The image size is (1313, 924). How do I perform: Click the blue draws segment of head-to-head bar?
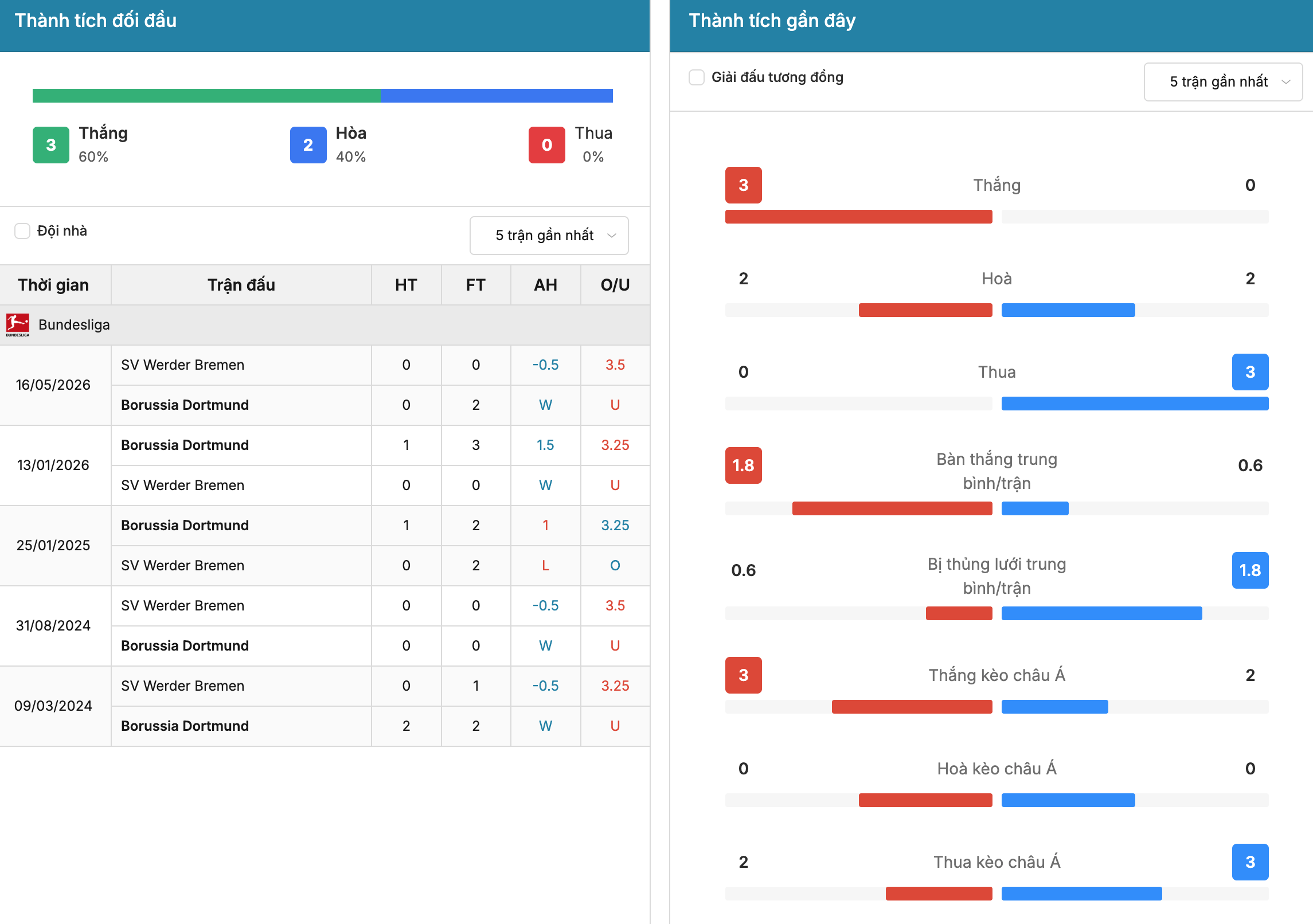(497, 96)
